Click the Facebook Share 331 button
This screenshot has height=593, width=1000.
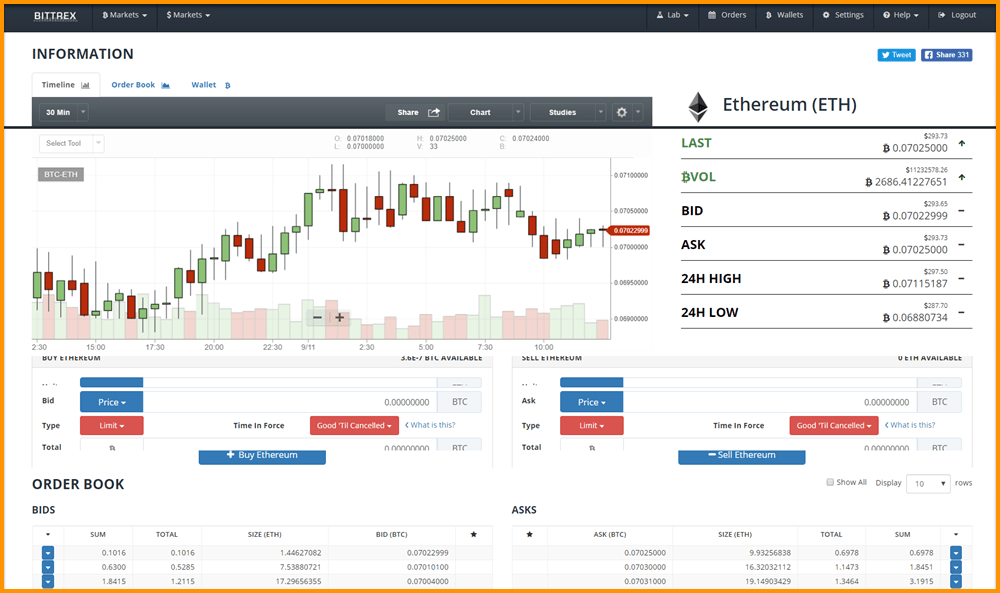pos(946,55)
